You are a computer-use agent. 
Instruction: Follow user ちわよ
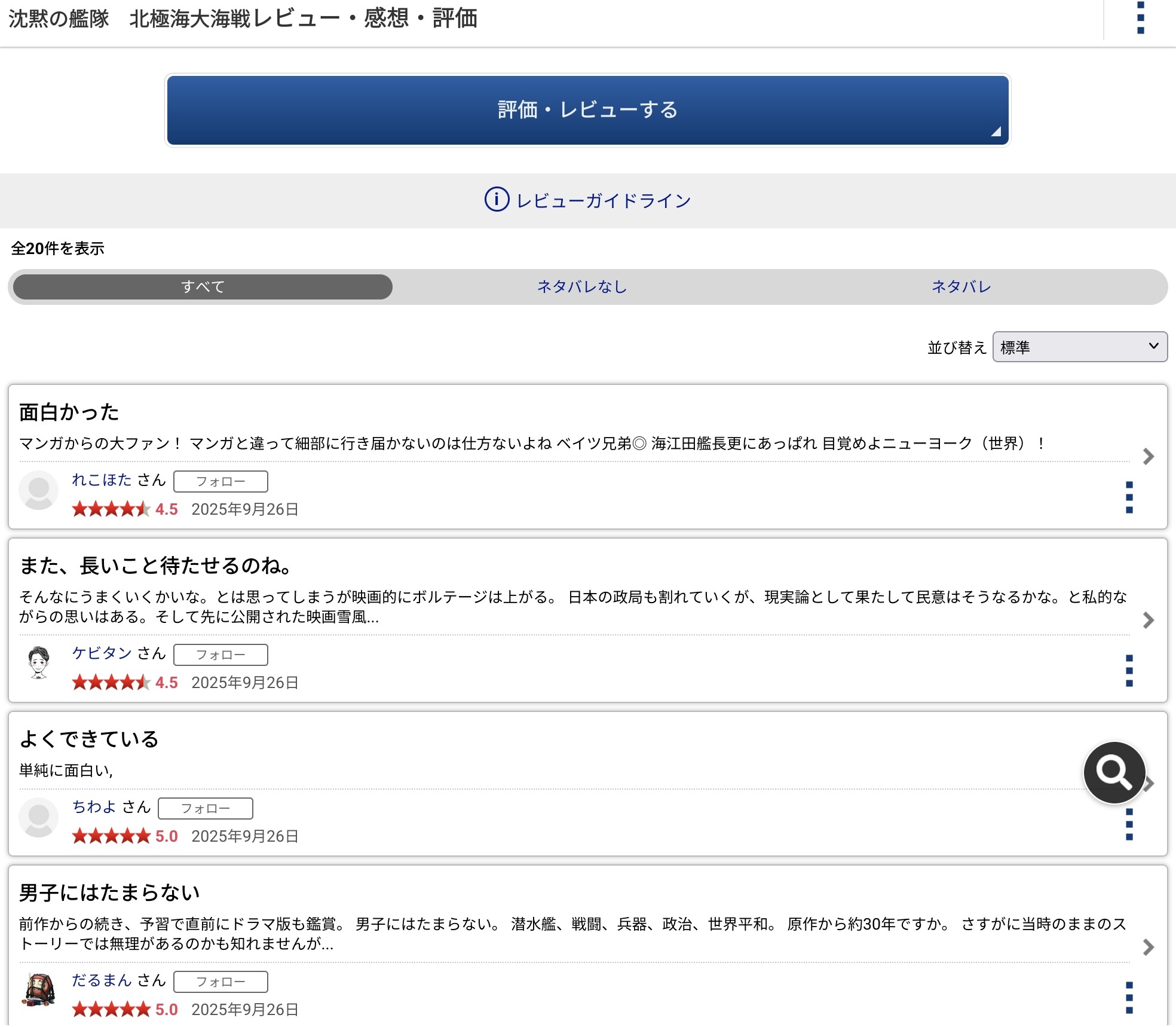click(205, 808)
